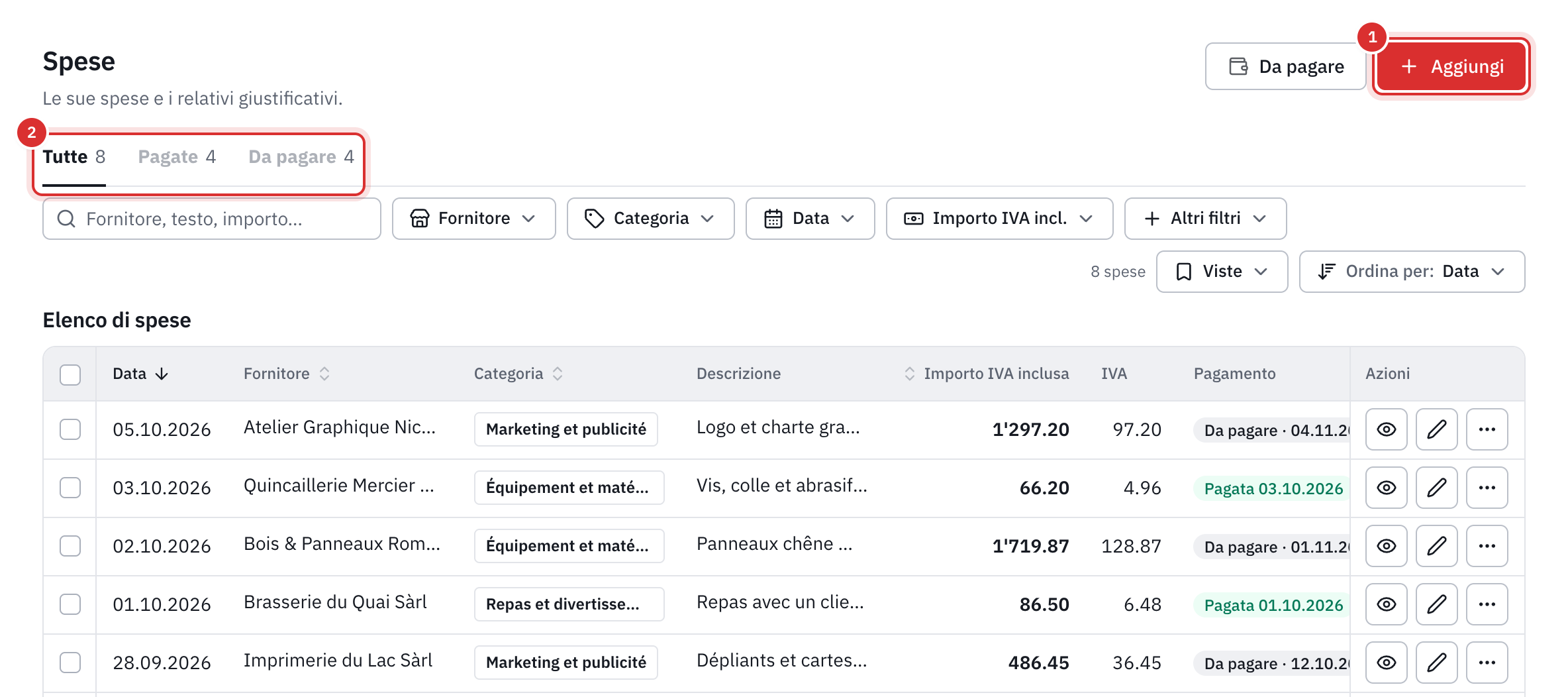Select the 28.09.2026 Imprimerie du Lac checkbox
The image size is (1568, 697).
coord(70,663)
